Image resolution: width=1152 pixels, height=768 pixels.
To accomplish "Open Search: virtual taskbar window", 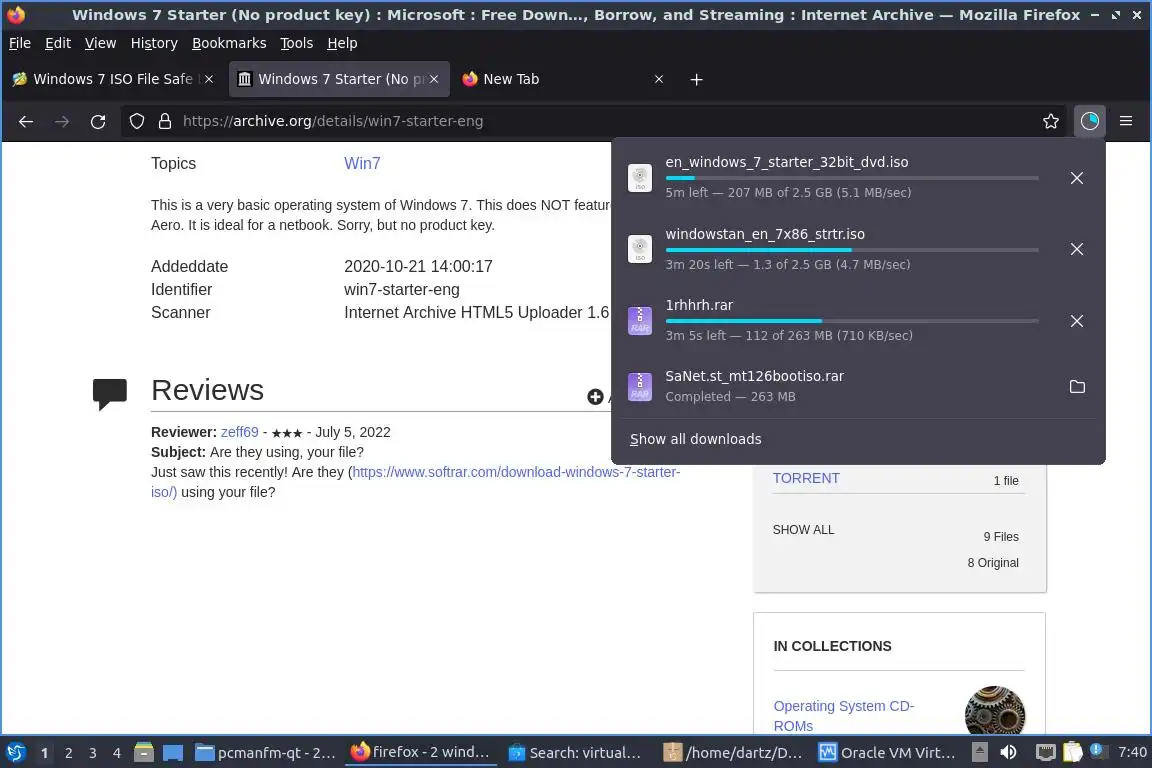I will [575, 753].
